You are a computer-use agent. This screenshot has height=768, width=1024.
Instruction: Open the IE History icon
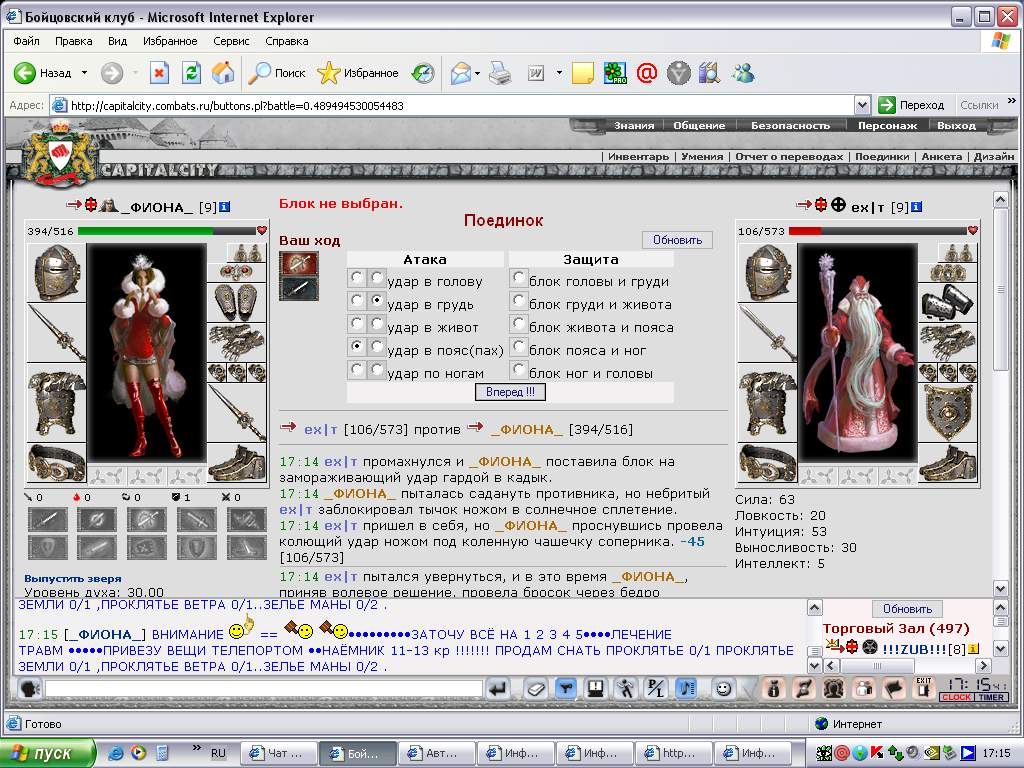(423, 73)
